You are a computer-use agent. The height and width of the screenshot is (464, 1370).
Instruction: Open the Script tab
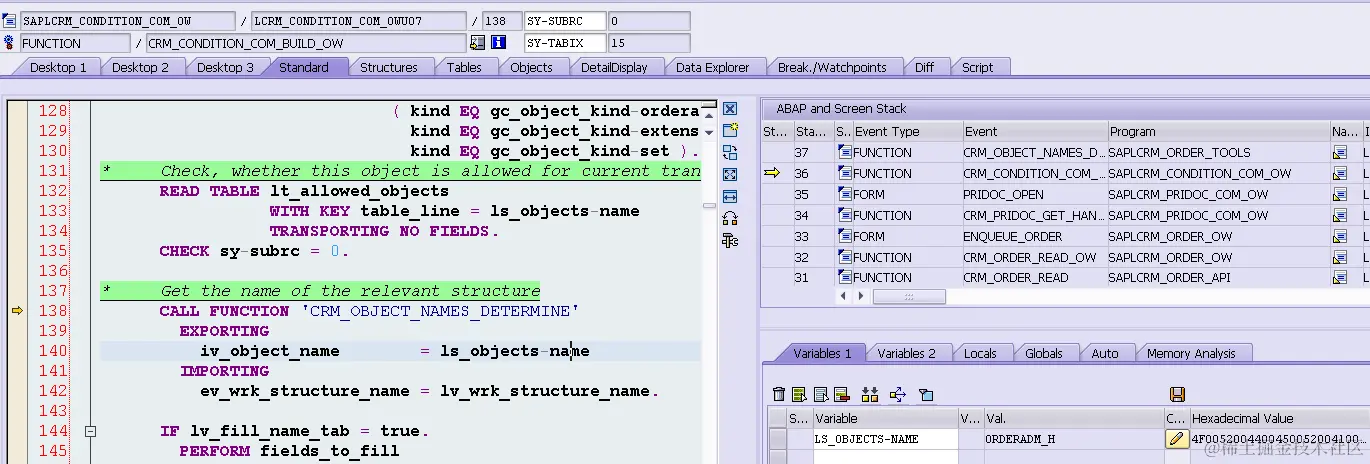[x=978, y=67]
